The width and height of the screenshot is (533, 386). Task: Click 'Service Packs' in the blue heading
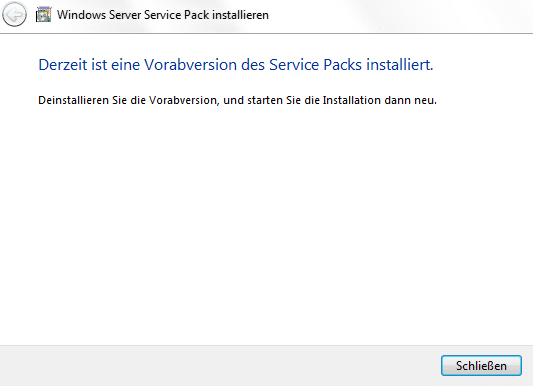coord(315,65)
